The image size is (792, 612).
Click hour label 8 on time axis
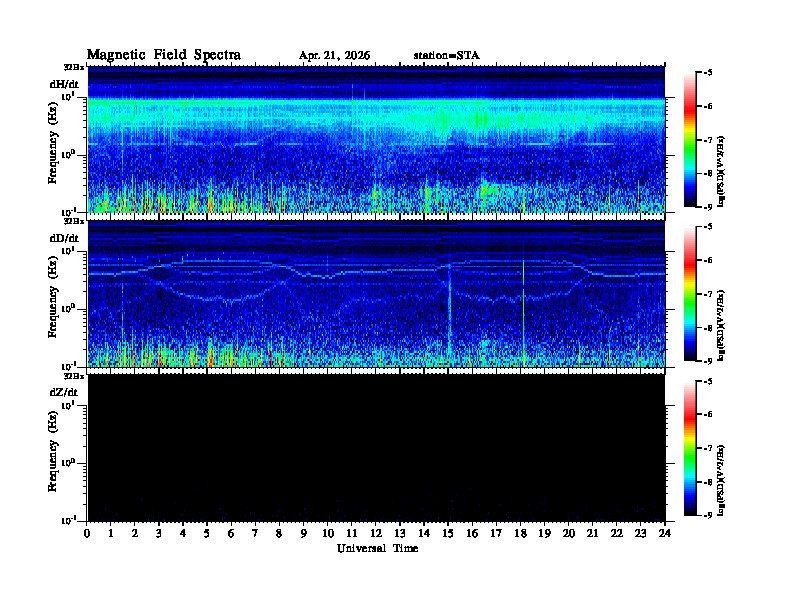(x=279, y=533)
